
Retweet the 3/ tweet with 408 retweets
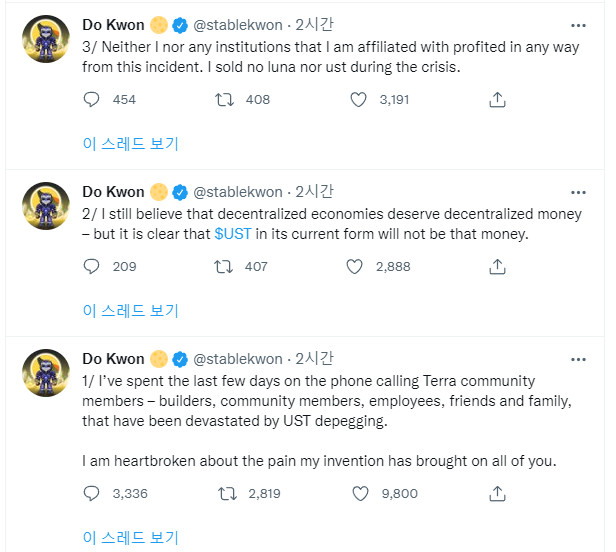click(226, 100)
